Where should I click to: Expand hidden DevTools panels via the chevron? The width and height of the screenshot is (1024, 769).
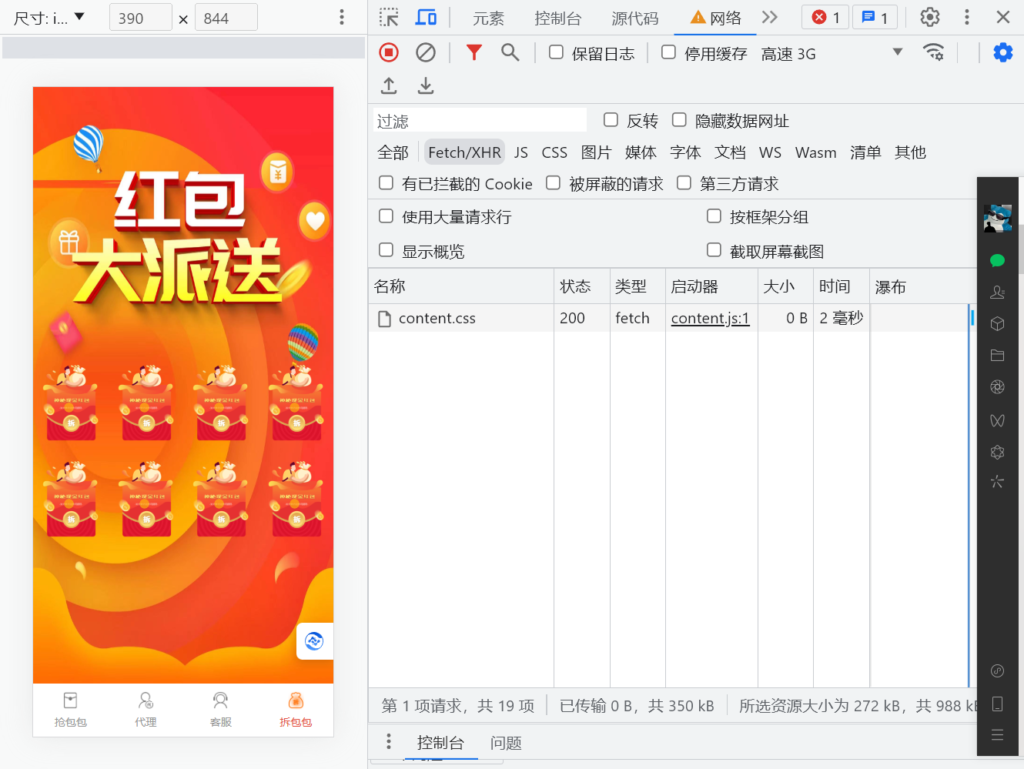coord(771,17)
